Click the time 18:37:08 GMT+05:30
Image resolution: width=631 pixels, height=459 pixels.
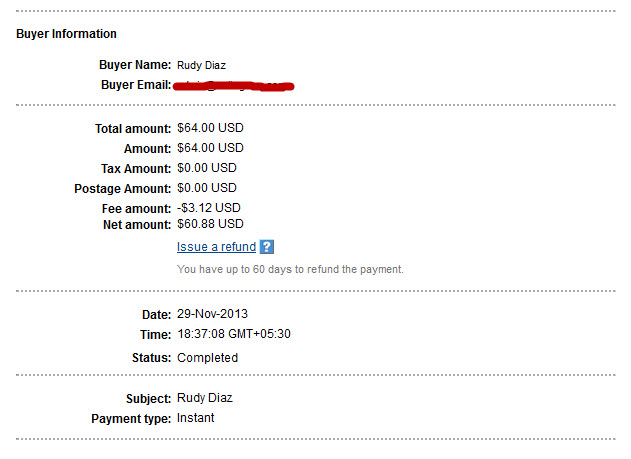[x=234, y=334]
